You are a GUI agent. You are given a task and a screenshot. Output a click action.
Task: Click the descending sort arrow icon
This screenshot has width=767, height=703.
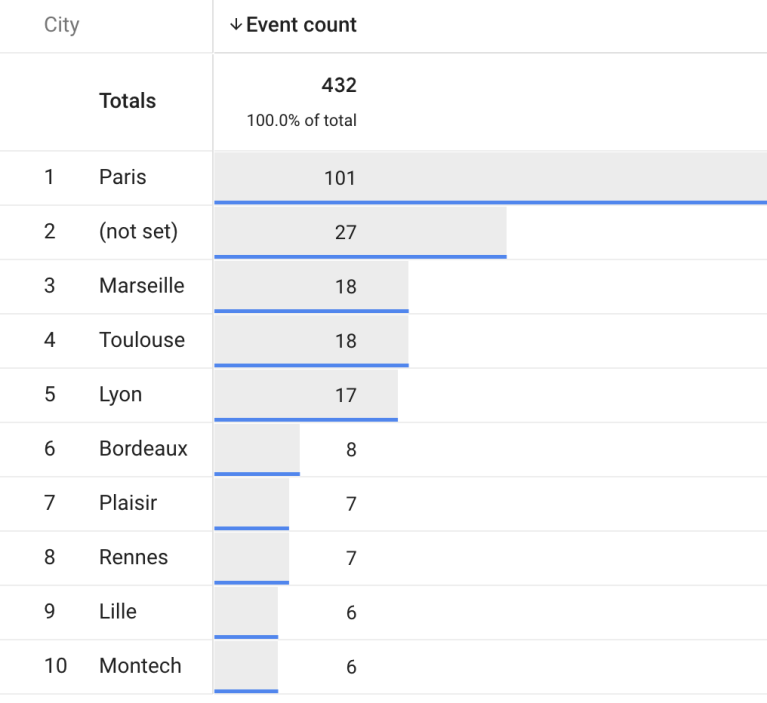[x=236, y=25]
